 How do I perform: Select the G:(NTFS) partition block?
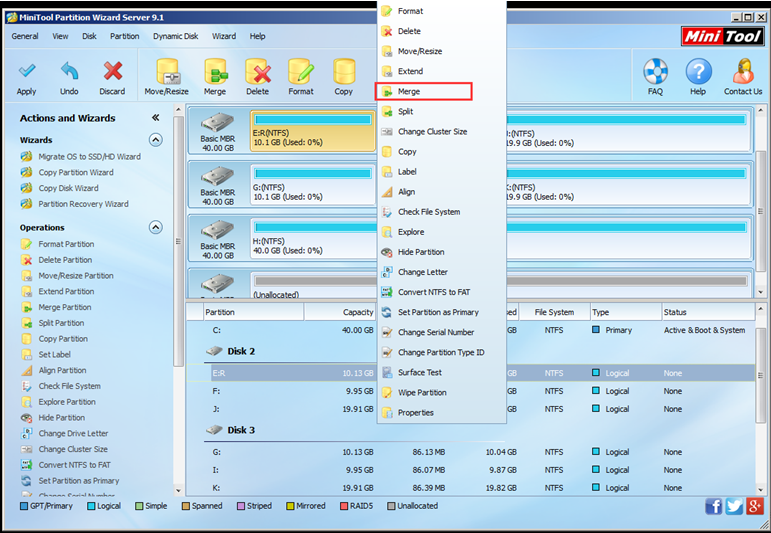[x=313, y=185]
